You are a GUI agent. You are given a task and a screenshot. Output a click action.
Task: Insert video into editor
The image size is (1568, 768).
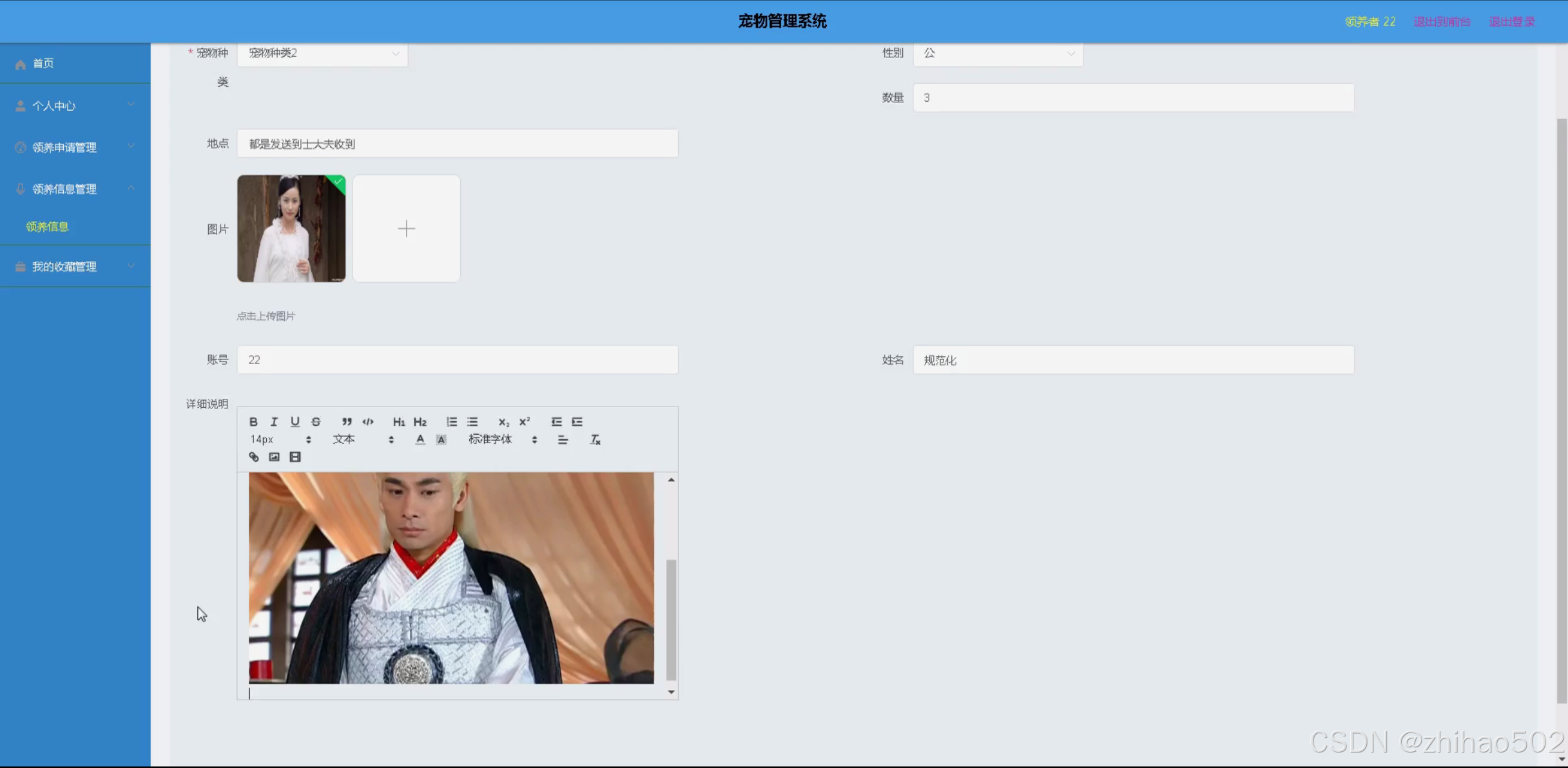[x=295, y=457]
